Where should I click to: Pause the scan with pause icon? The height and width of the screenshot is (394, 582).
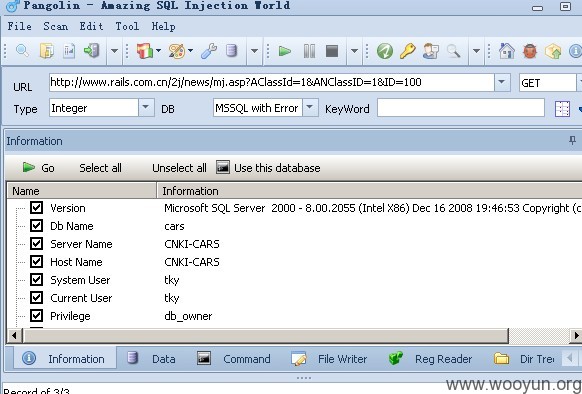(x=309, y=51)
